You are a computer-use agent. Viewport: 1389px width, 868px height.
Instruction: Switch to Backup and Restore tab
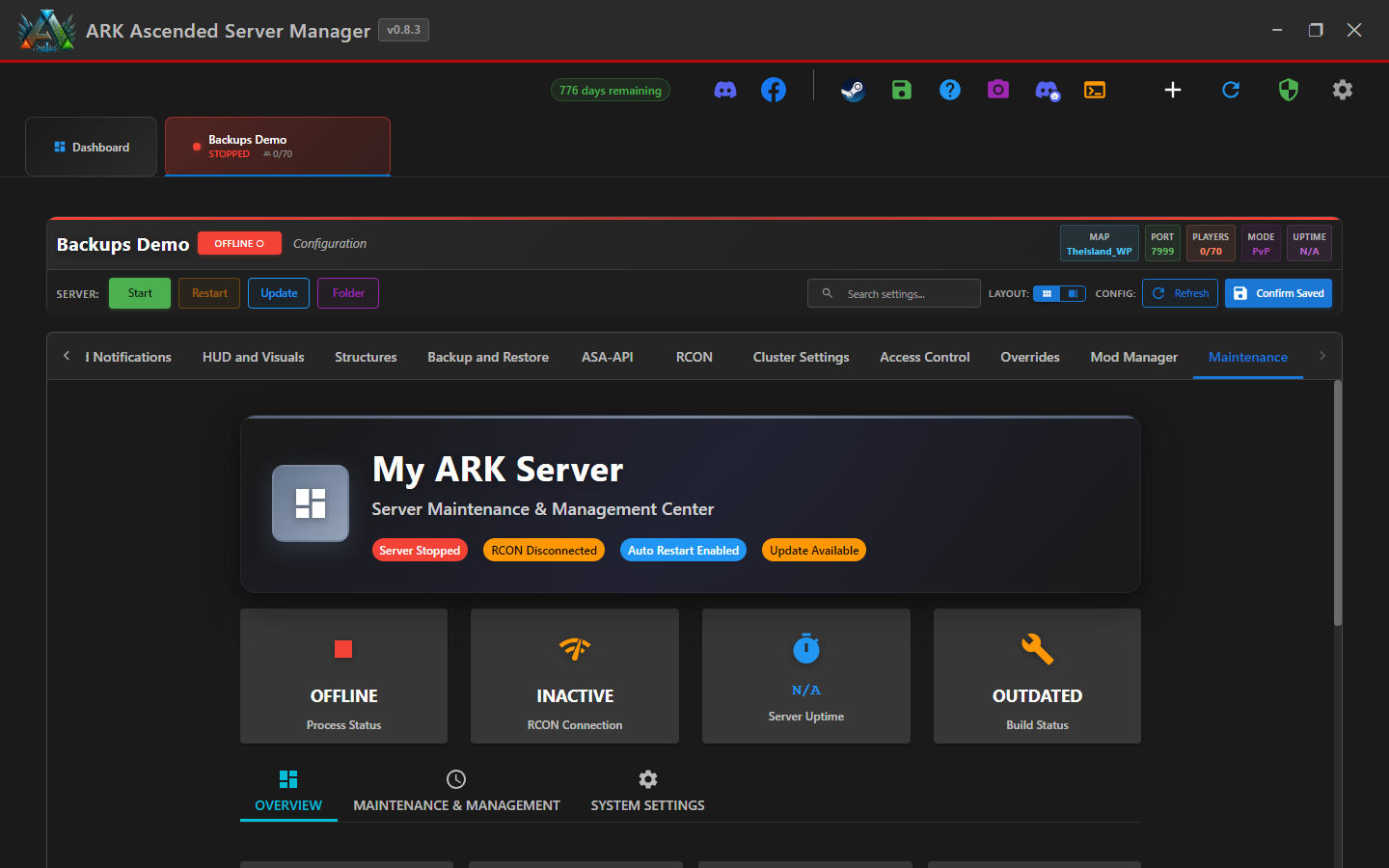point(488,357)
